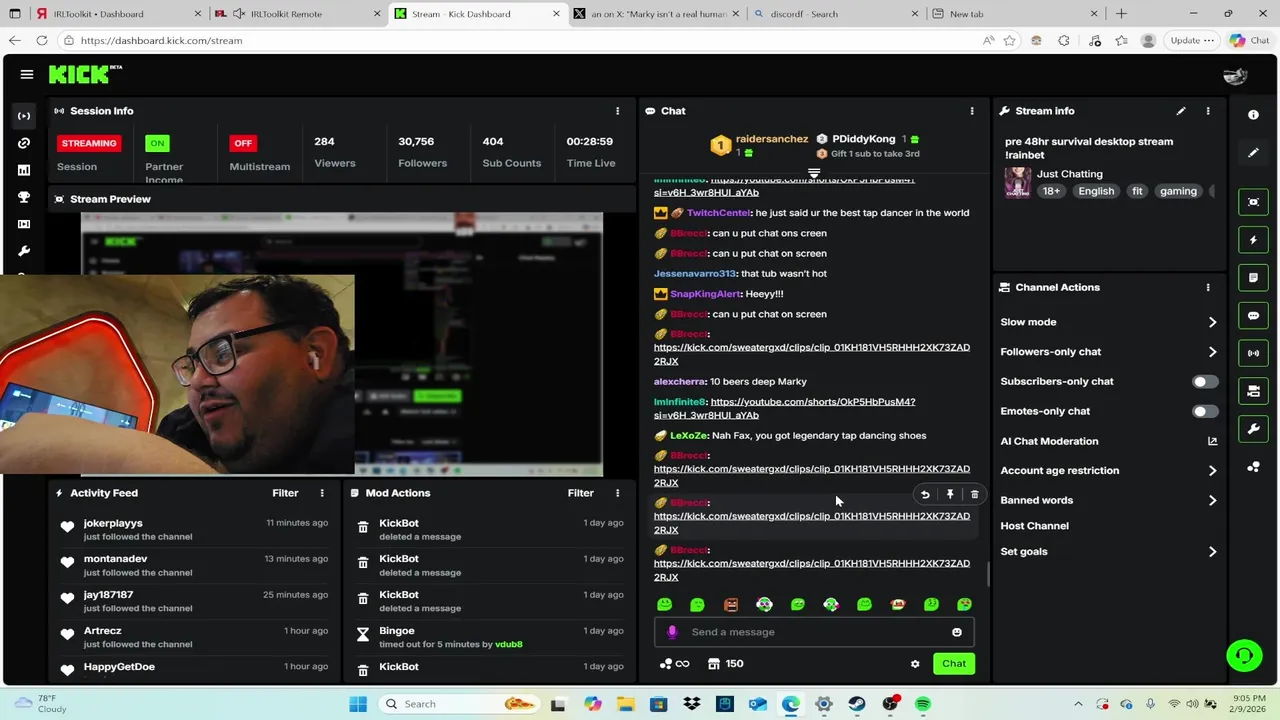
Task: Send message with green Chat button
Action: (954, 664)
